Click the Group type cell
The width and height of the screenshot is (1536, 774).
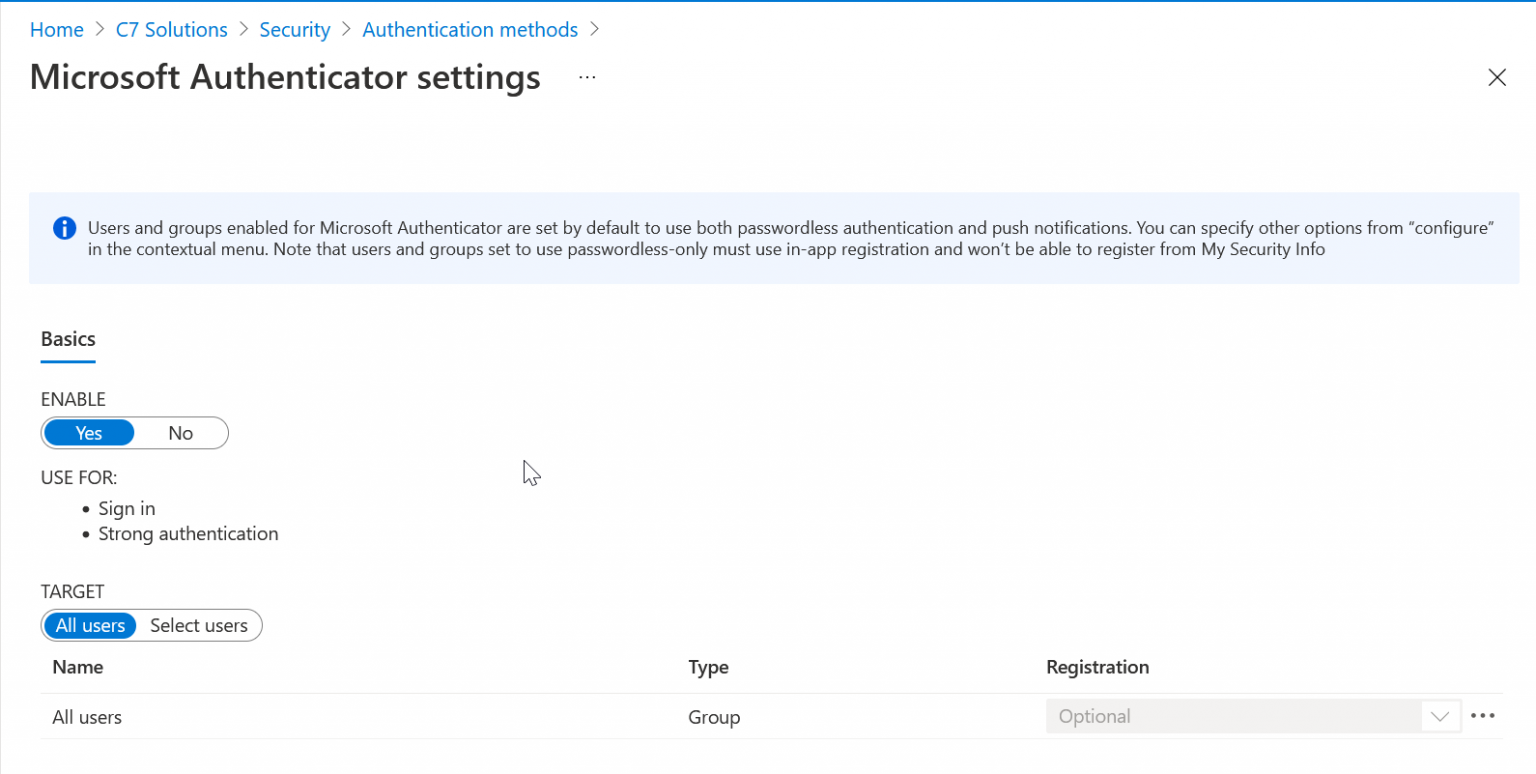pos(714,717)
